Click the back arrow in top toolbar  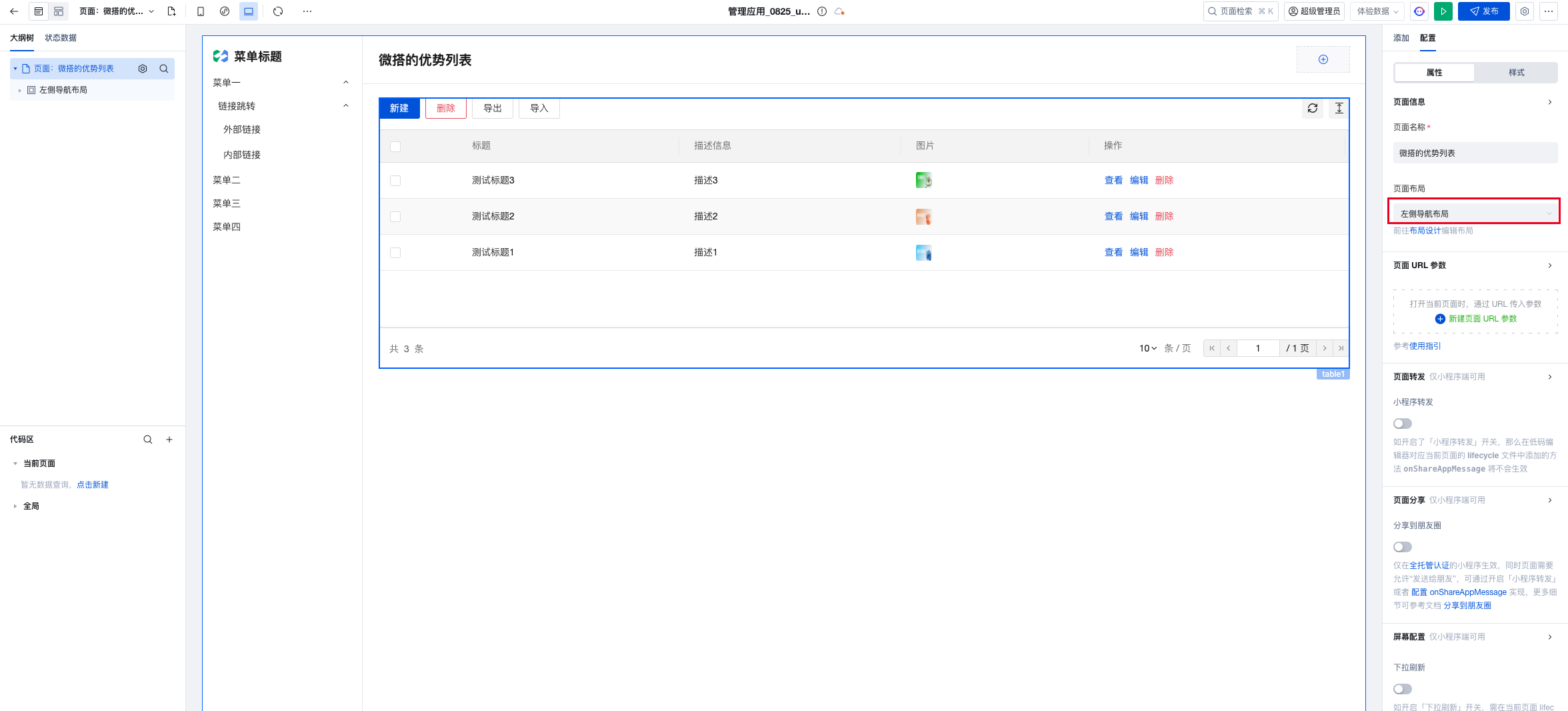click(14, 11)
